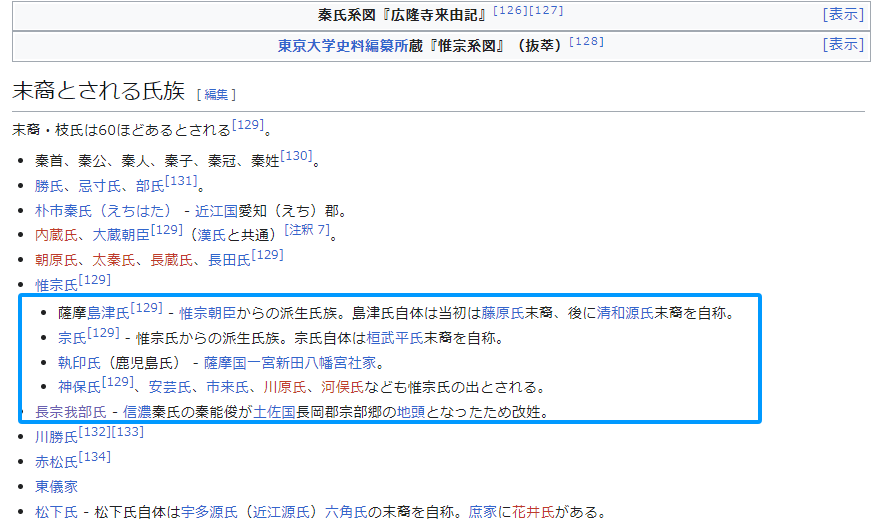Click the red 太秦氏 link
The image size is (883, 530).
(114, 260)
